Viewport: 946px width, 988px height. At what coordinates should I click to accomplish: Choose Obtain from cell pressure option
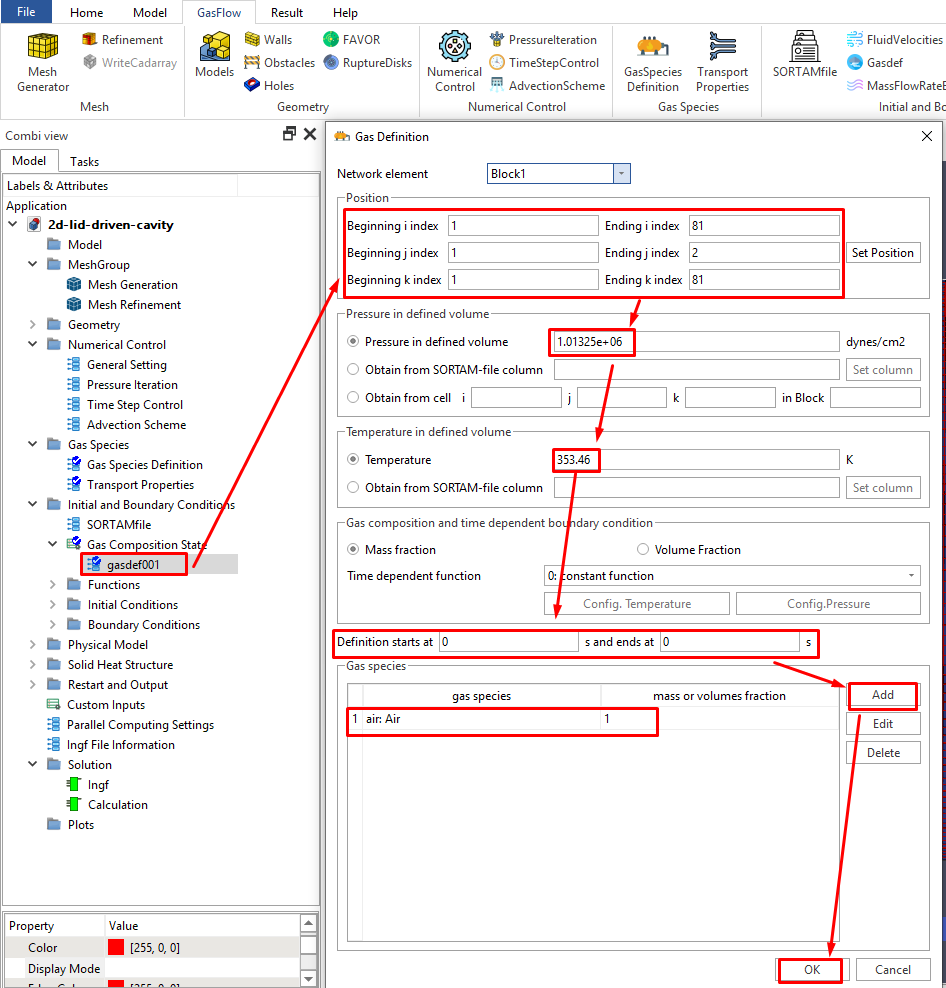tap(353, 398)
